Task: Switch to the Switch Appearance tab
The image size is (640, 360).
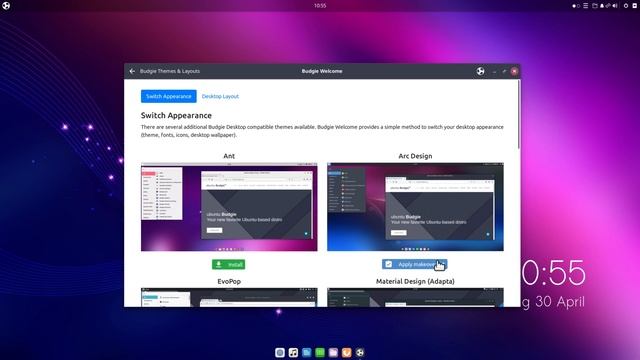Action: 169,96
